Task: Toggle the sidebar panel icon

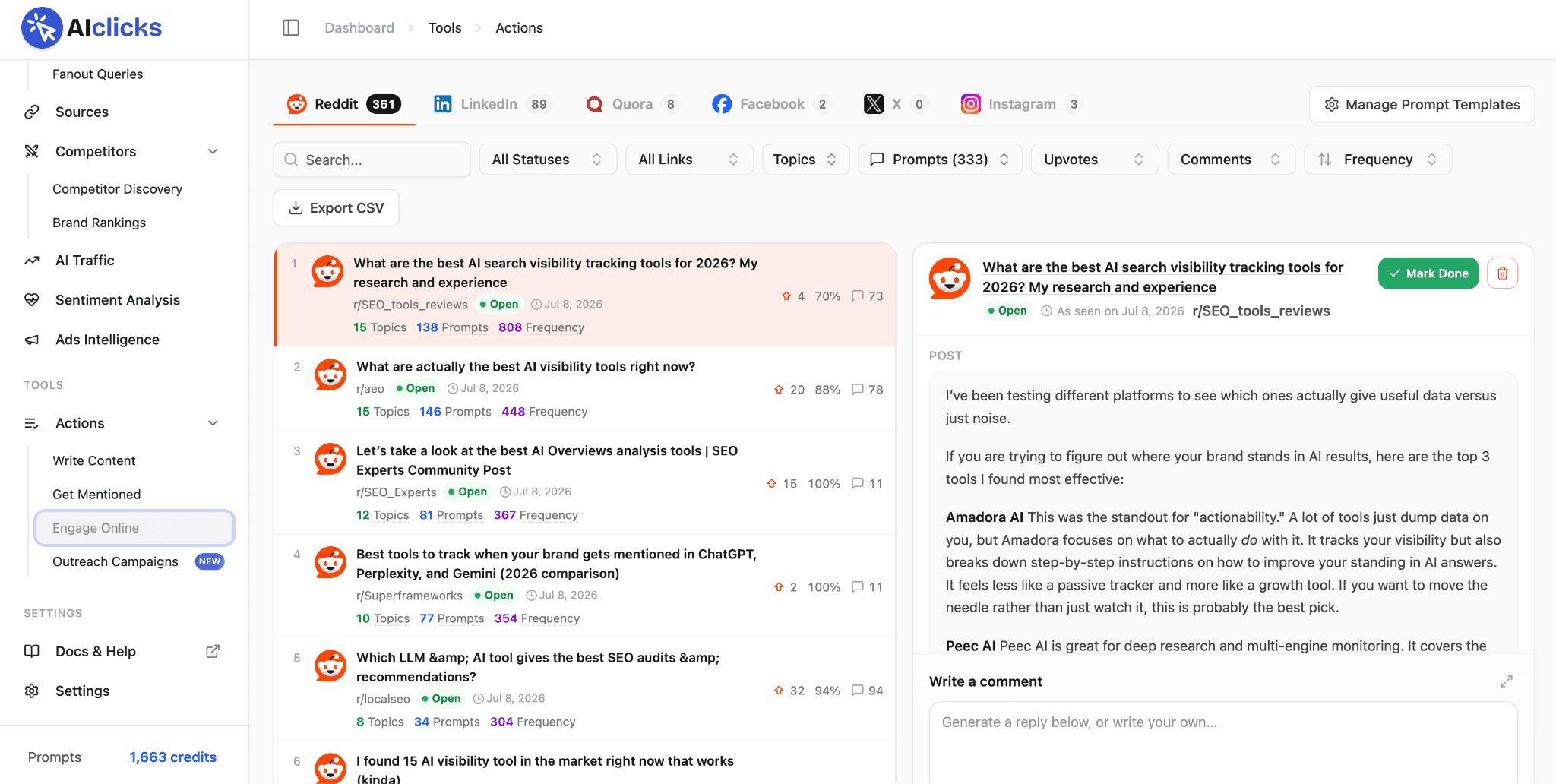Action: (x=291, y=28)
